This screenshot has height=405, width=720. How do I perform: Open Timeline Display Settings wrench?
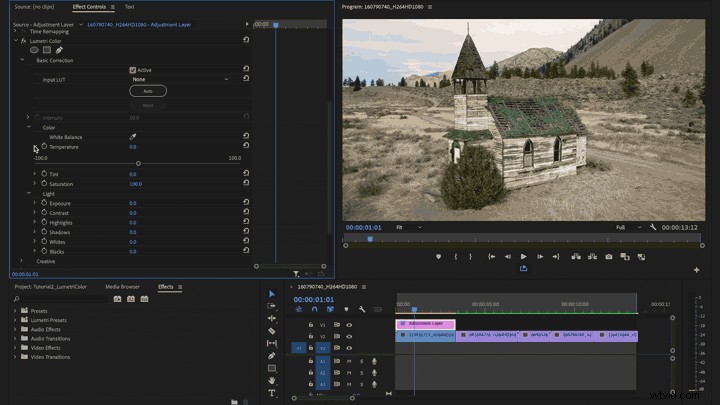pyautogui.click(x=362, y=309)
